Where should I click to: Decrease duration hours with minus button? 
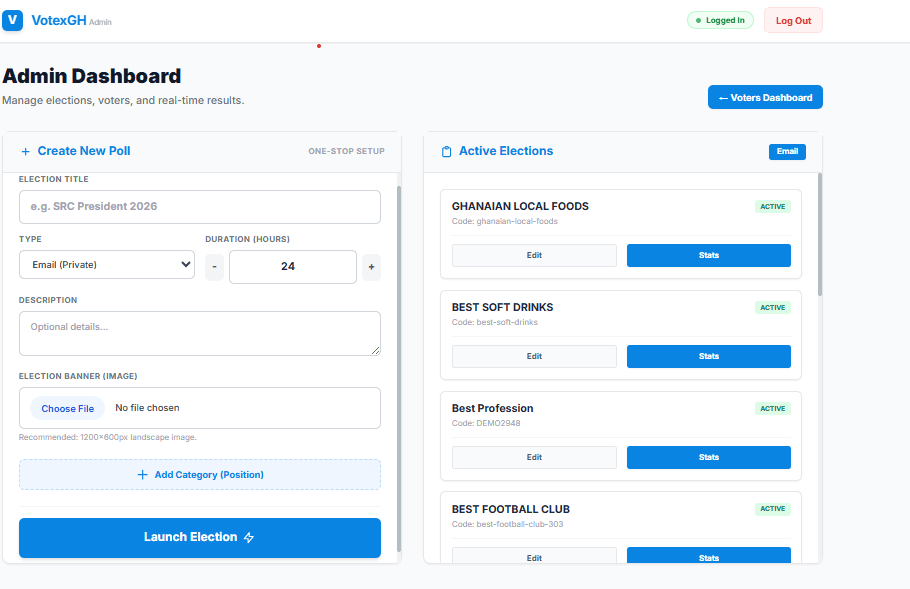point(214,267)
